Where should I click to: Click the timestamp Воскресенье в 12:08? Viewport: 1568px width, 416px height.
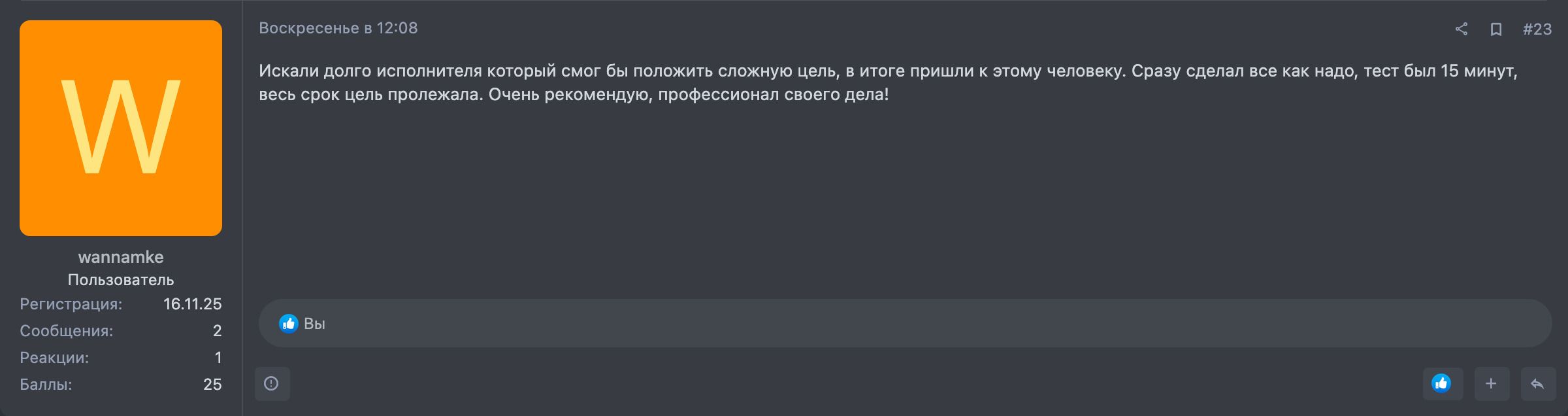(x=338, y=28)
